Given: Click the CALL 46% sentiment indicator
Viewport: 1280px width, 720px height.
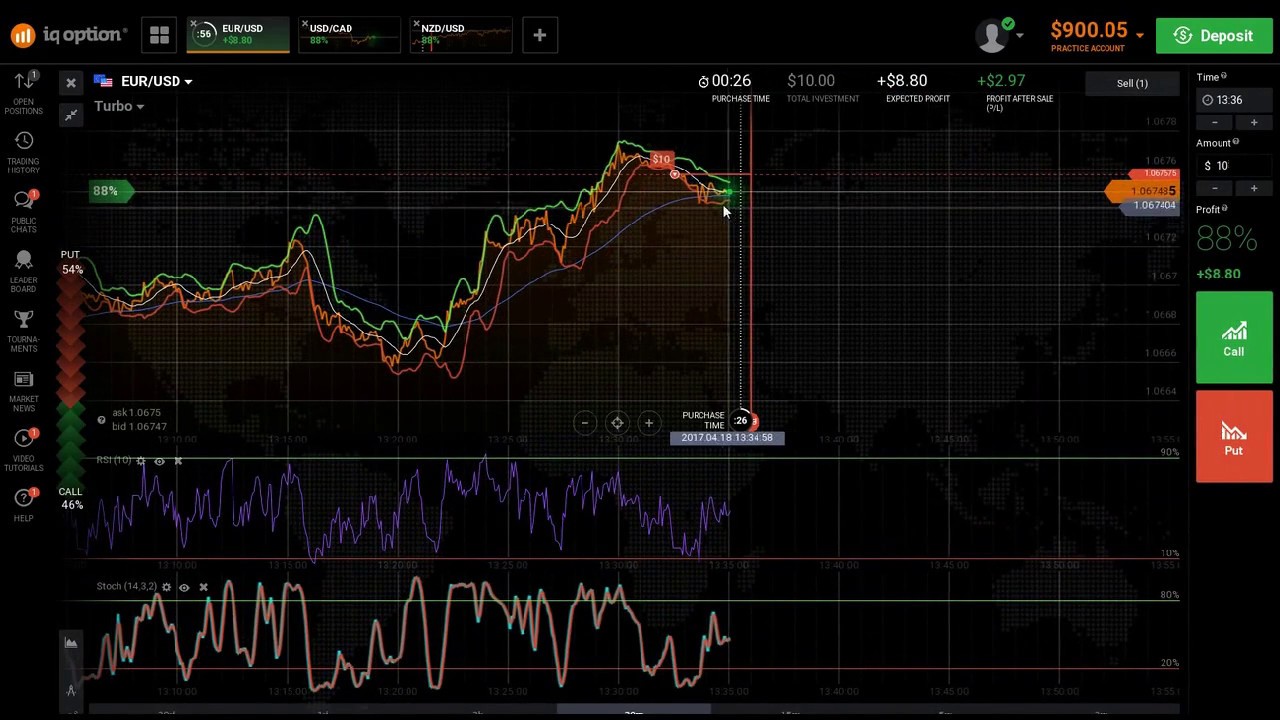Looking at the screenshot, I should [x=70, y=498].
